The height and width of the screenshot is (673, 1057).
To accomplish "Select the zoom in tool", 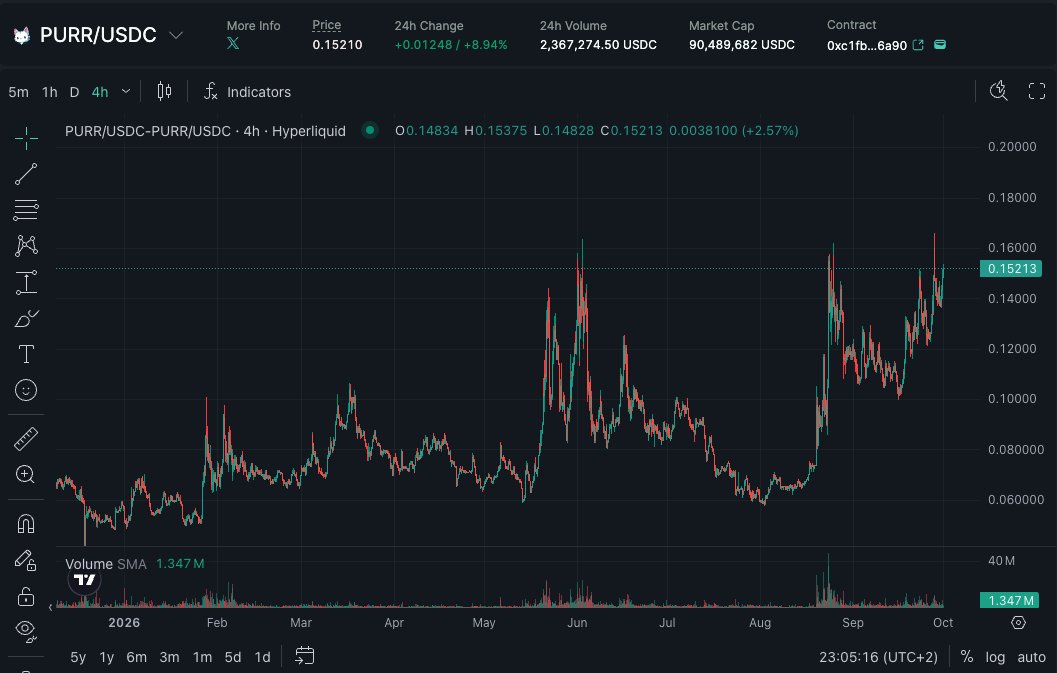I will click(26, 474).
